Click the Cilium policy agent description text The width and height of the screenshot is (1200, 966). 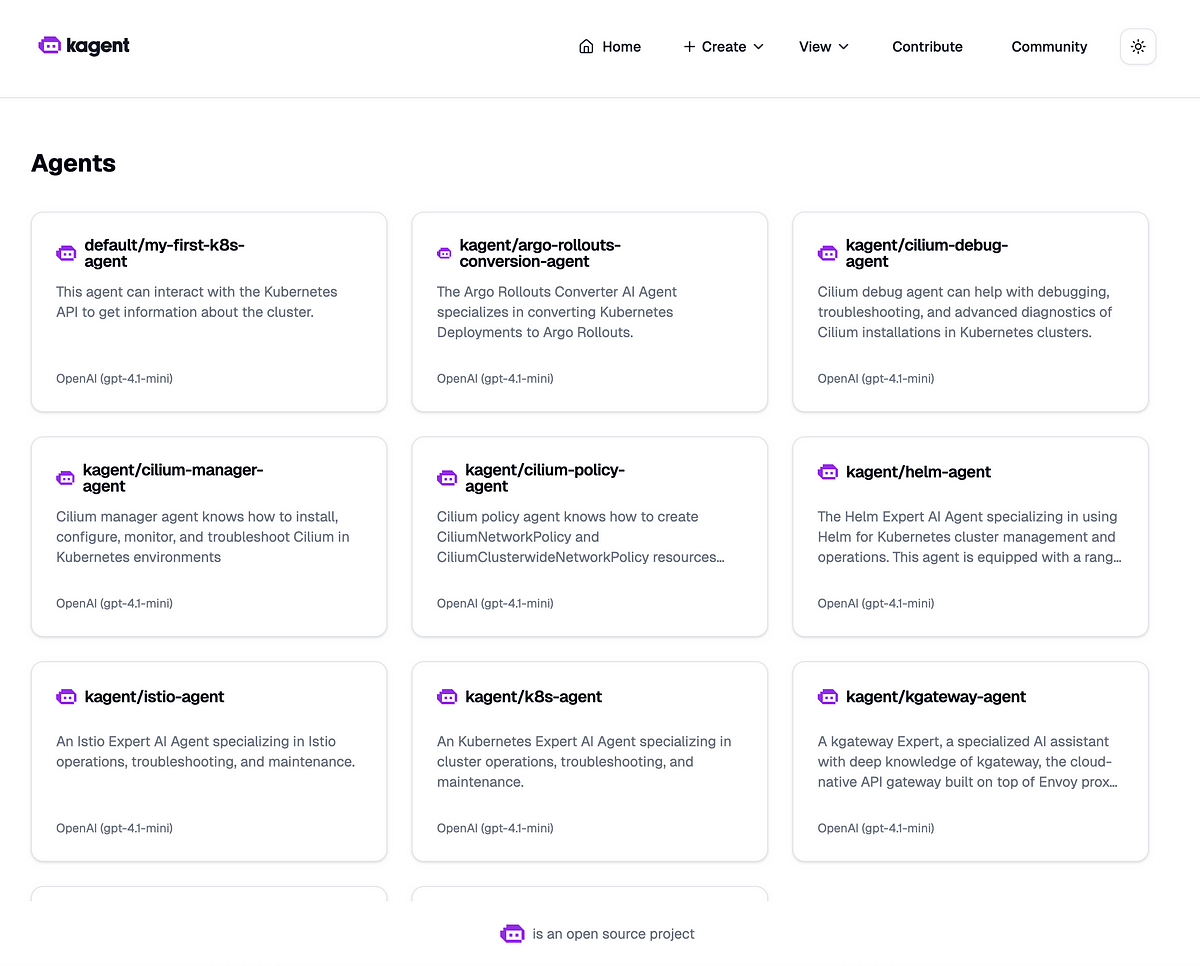pos(580,537)
